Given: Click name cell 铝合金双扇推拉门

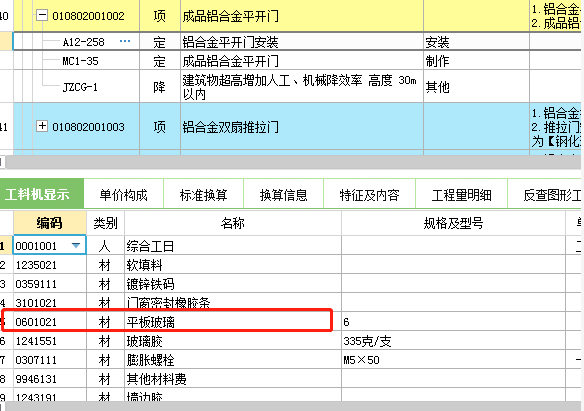Looking at the screenshot, I should tap(302, 127).
